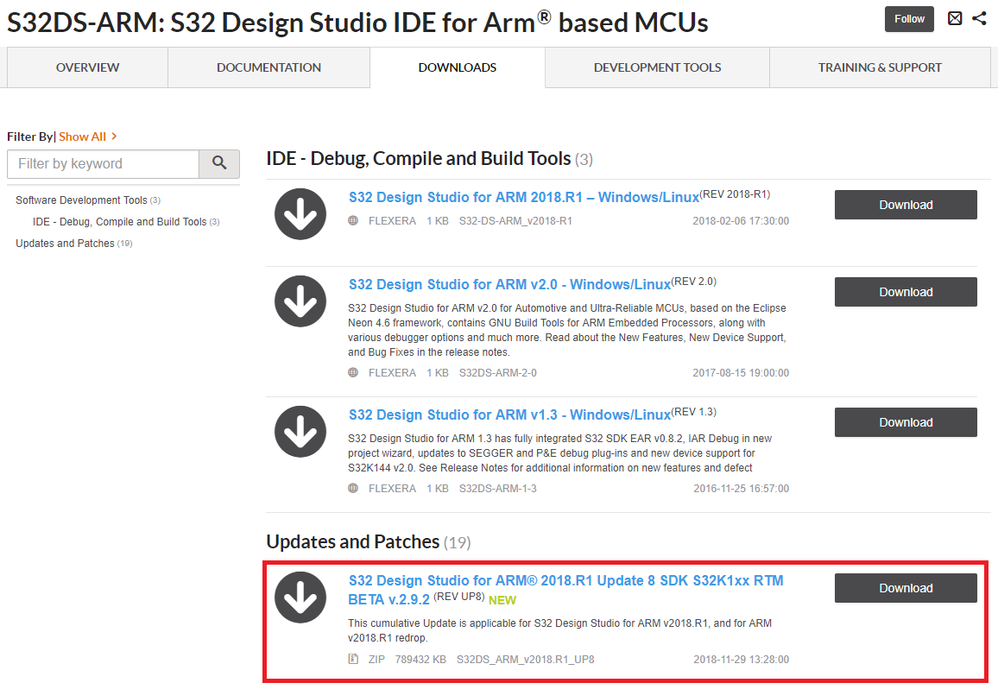The width and height of the screenshot is (998, 690).
Task: Select the Downloads tab
Action: tap(457, 67)
